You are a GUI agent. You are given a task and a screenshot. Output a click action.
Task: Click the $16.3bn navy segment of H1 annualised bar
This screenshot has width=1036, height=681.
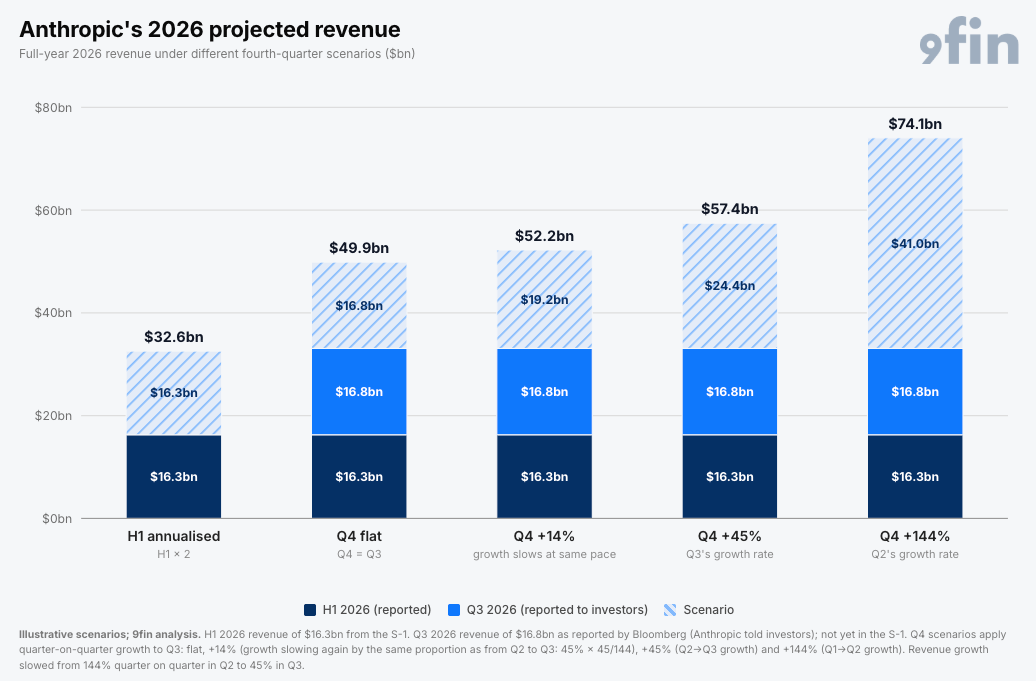coord(174,477)
